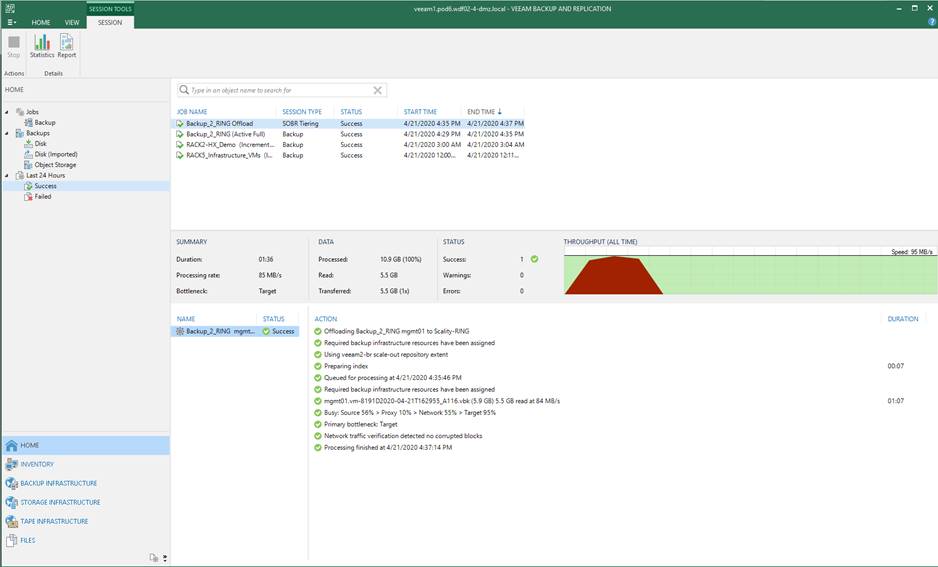This screenshot has height=567, width=938.
Task: Click DURATION column header
Action: pos(903,319)
